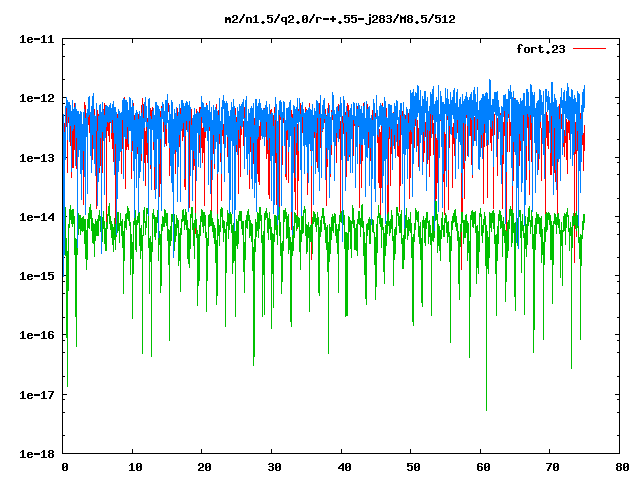The width and height of the screenshot is (640, 480).
Task: Click the red legend line sample
Action: (x=589, y=49)
